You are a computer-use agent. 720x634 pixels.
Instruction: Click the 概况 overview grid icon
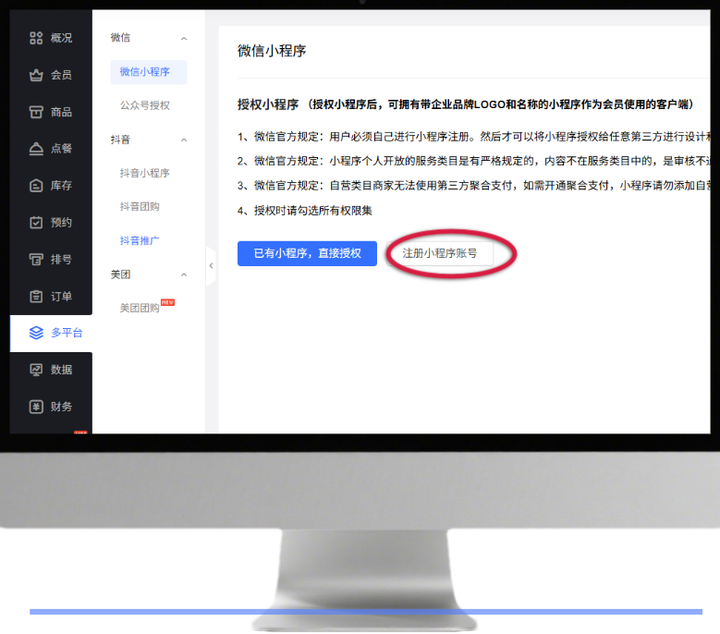click(36, 38)
